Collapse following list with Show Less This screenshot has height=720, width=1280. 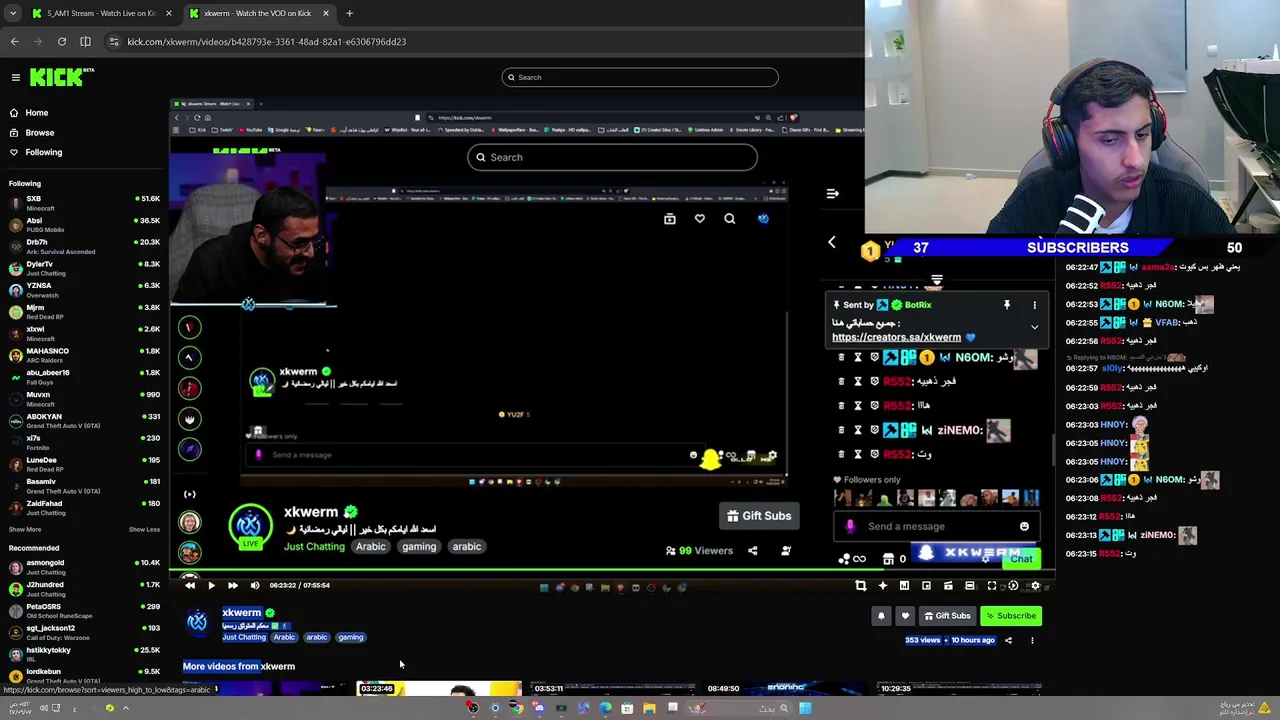(x=144, y=529)
